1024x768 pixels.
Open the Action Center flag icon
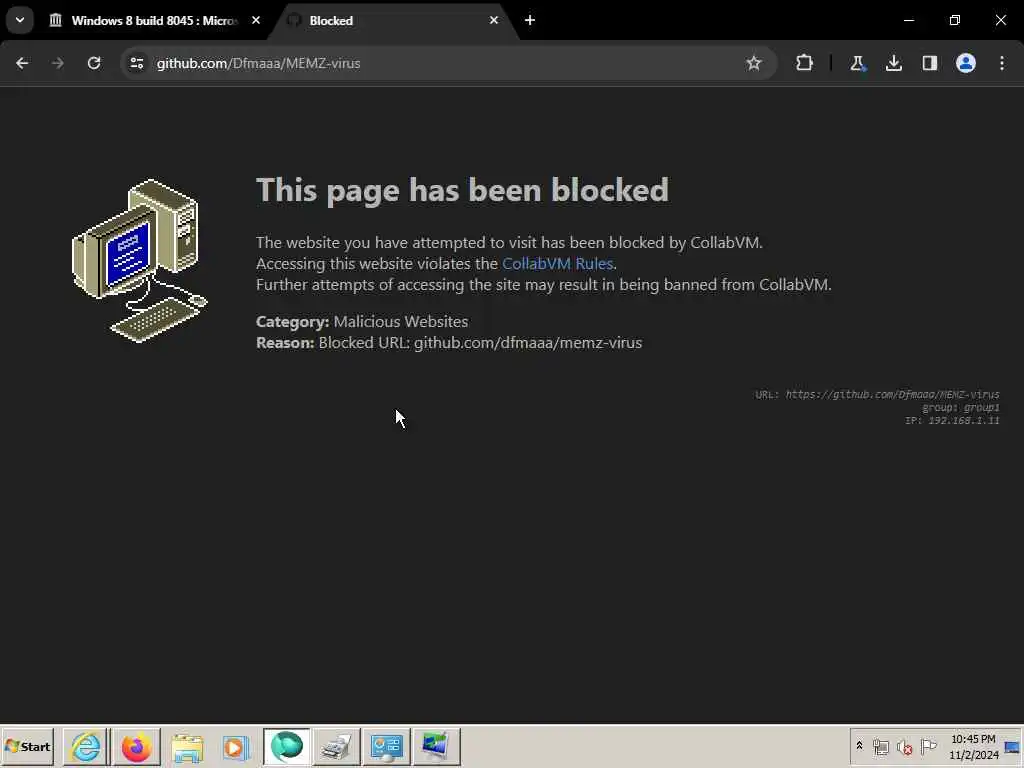928,746
